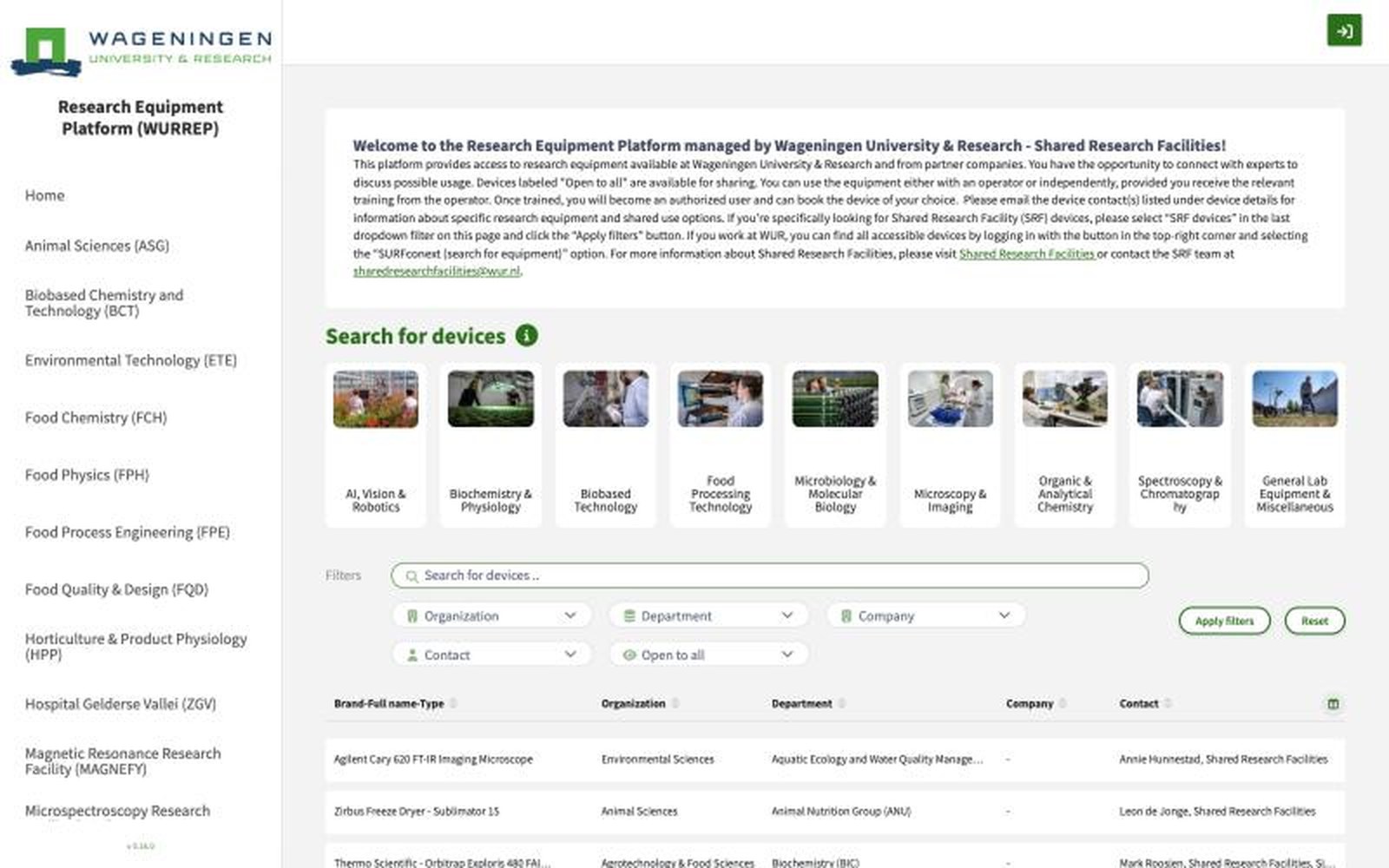Sort by Department column sort icon

pyautogui.click(x=841, y=704)
